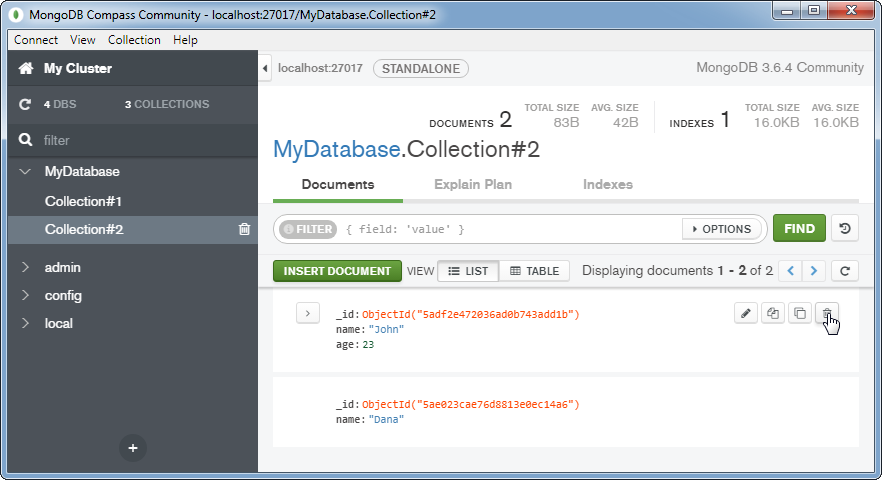This screenshot has width=882, height=480.
Task: Switch to LIST view
Action: tap(468, 271)
